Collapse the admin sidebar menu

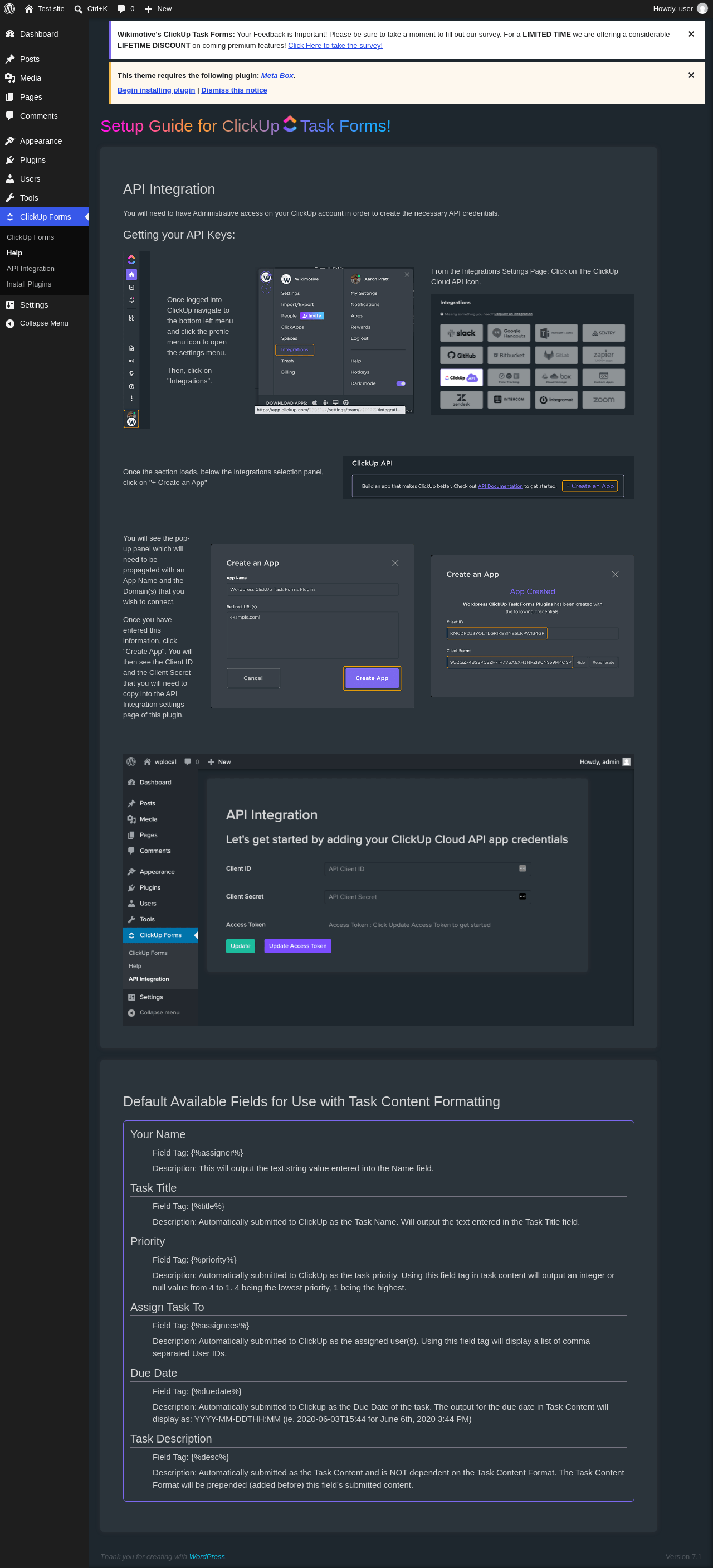pos(45,323)
